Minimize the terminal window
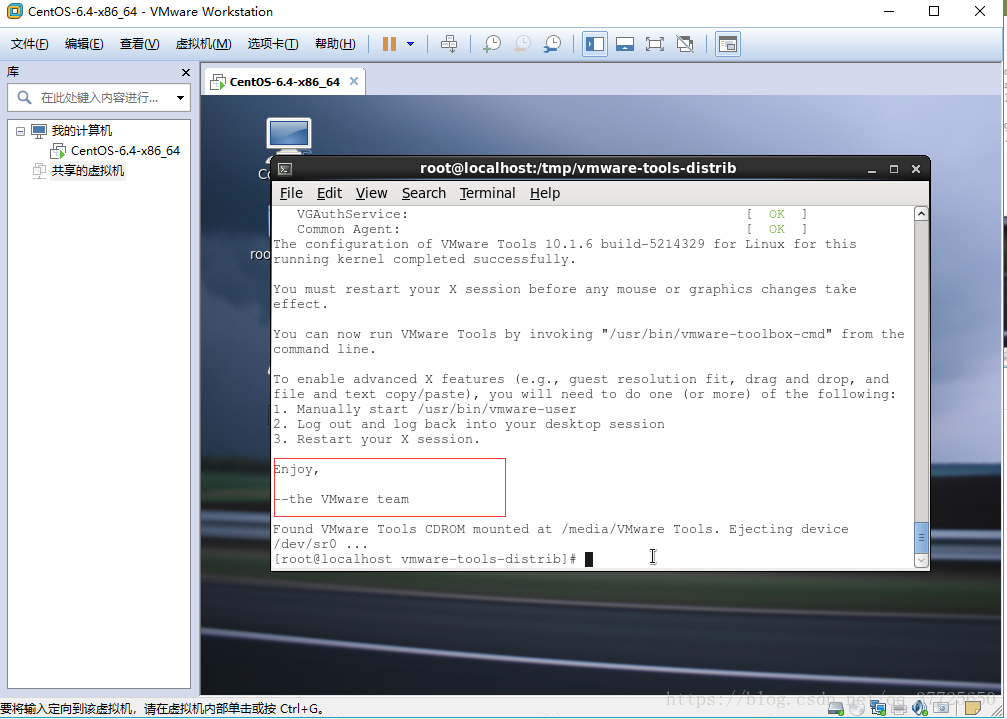This screenshot has width=1007, height=719. click(x=871, y=169)
